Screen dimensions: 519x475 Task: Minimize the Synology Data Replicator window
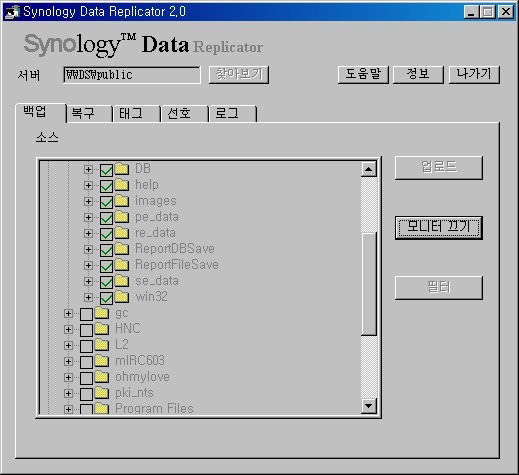(x=471, y=12)
